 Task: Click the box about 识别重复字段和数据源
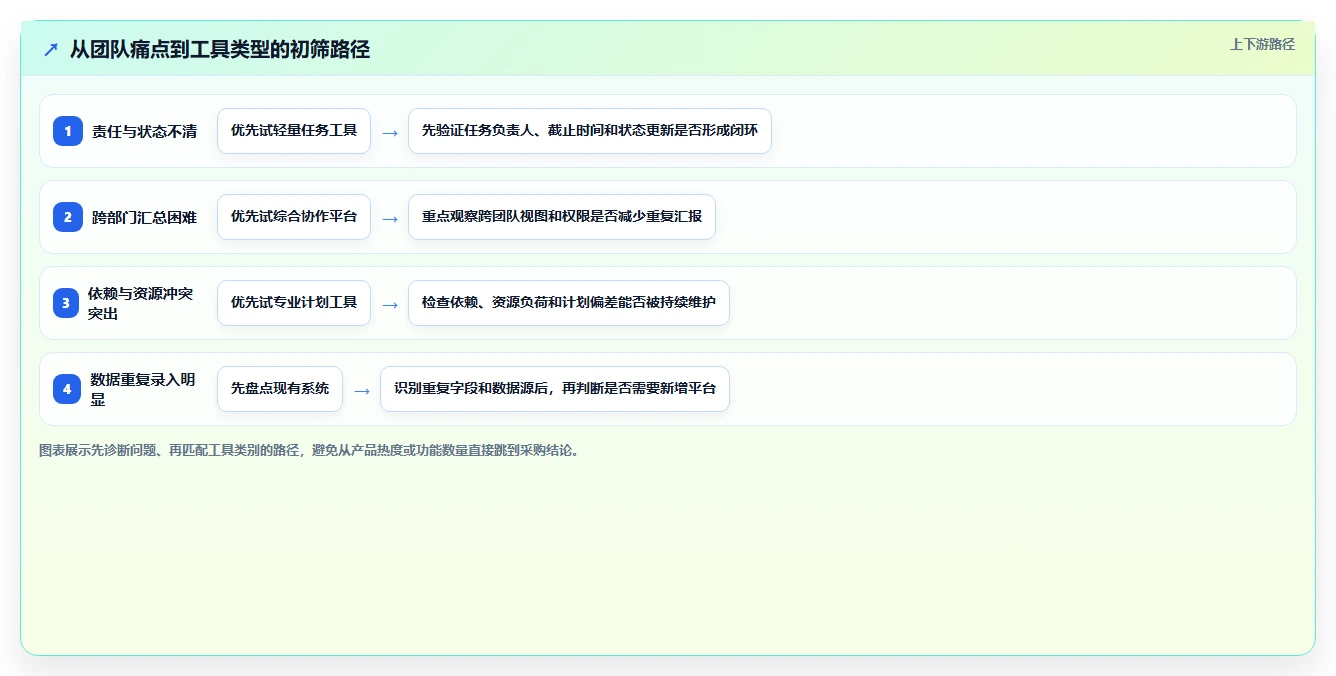tap(555, 389)
